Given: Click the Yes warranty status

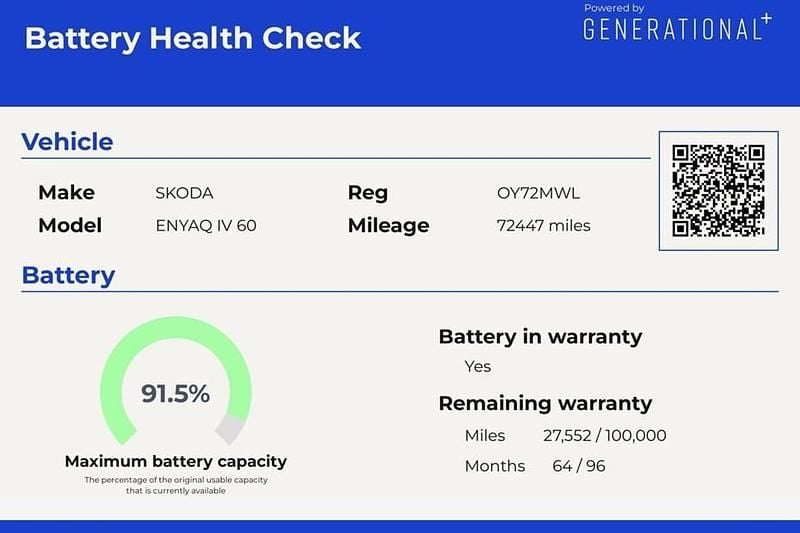Looking at the screenshot, I should [477, 366].
